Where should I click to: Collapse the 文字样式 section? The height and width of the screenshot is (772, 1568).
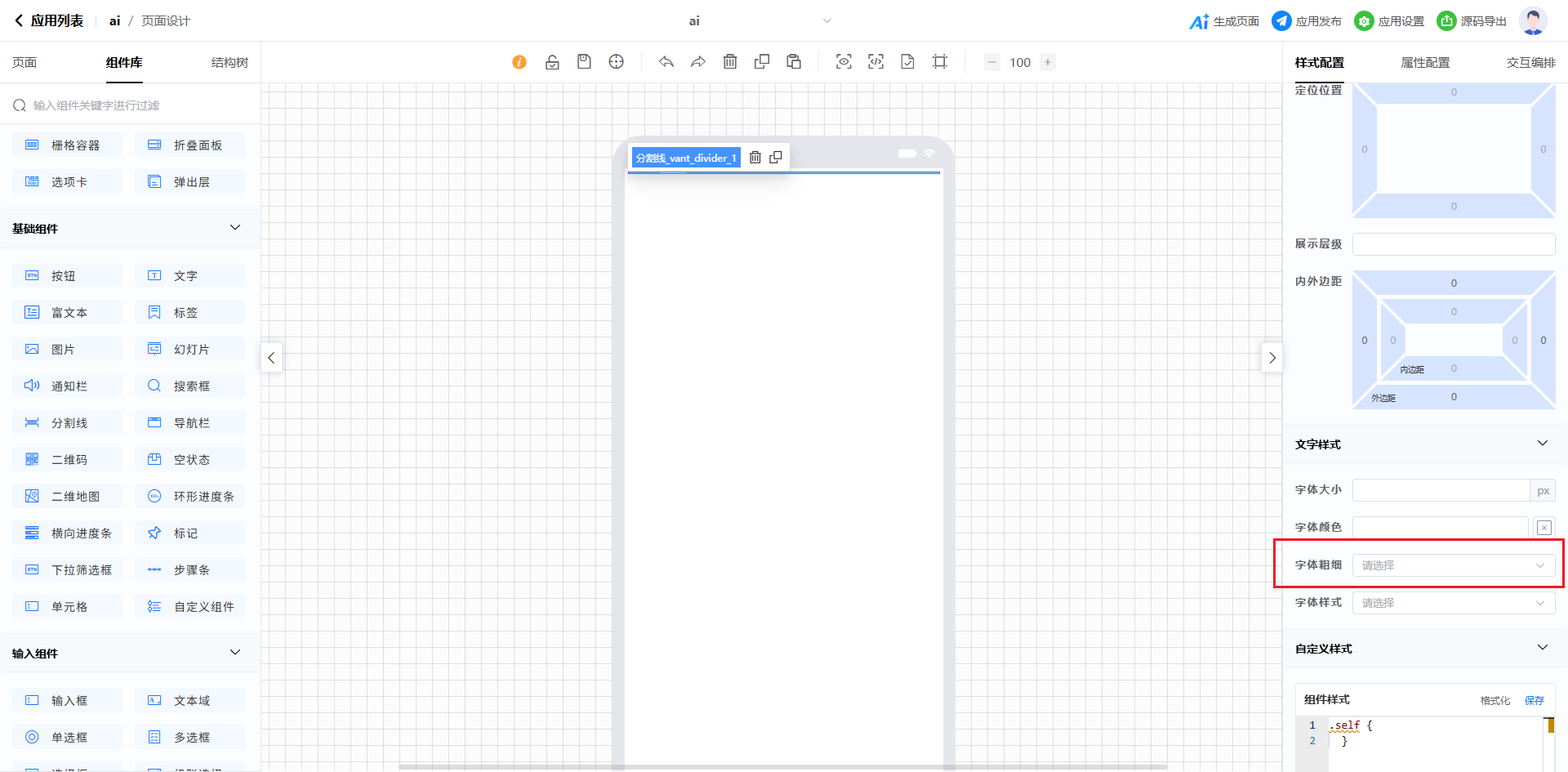tap(1542, 444)
